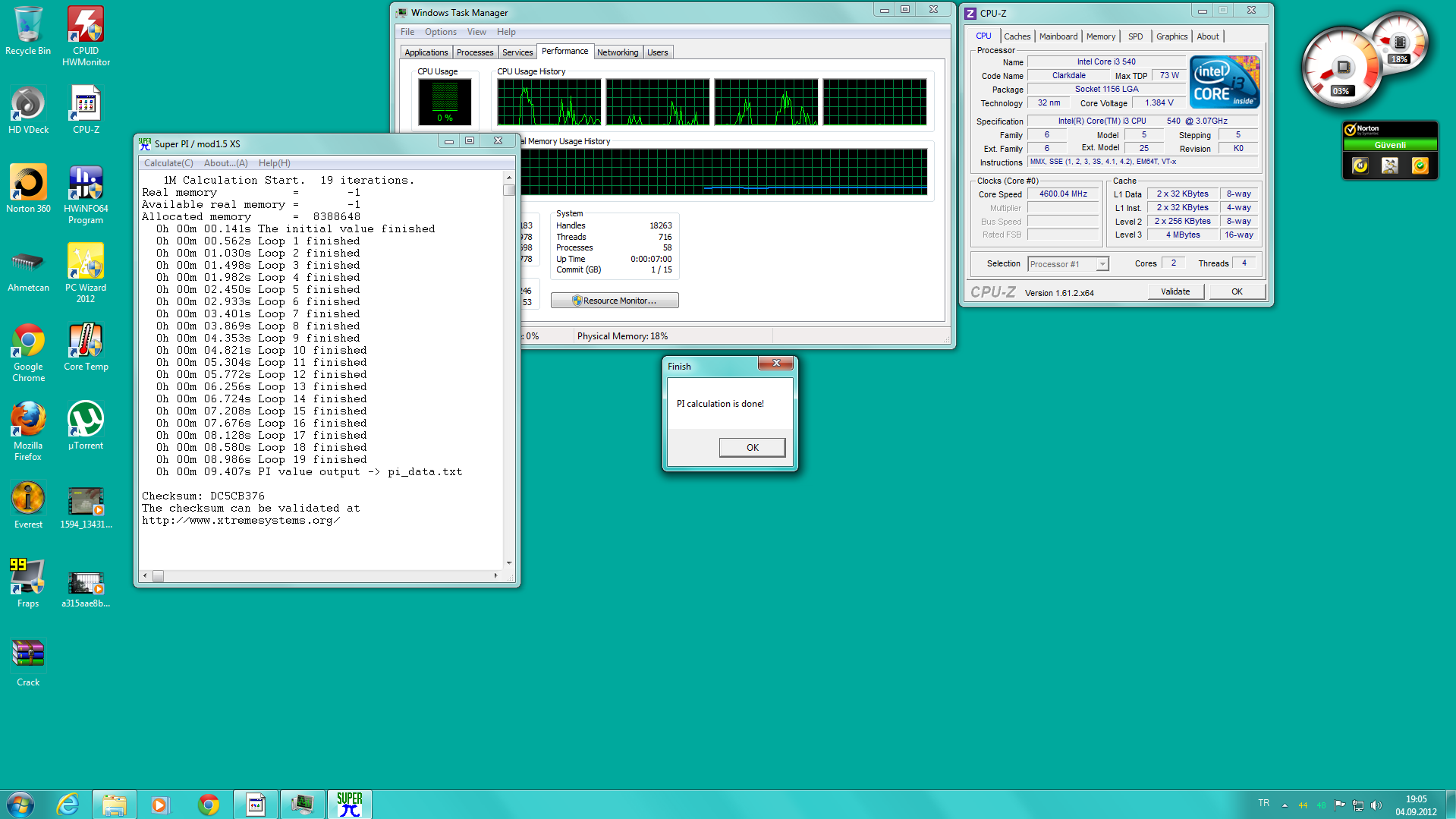Open the Mainboard tab in CPU-Z

point(1058,36)
